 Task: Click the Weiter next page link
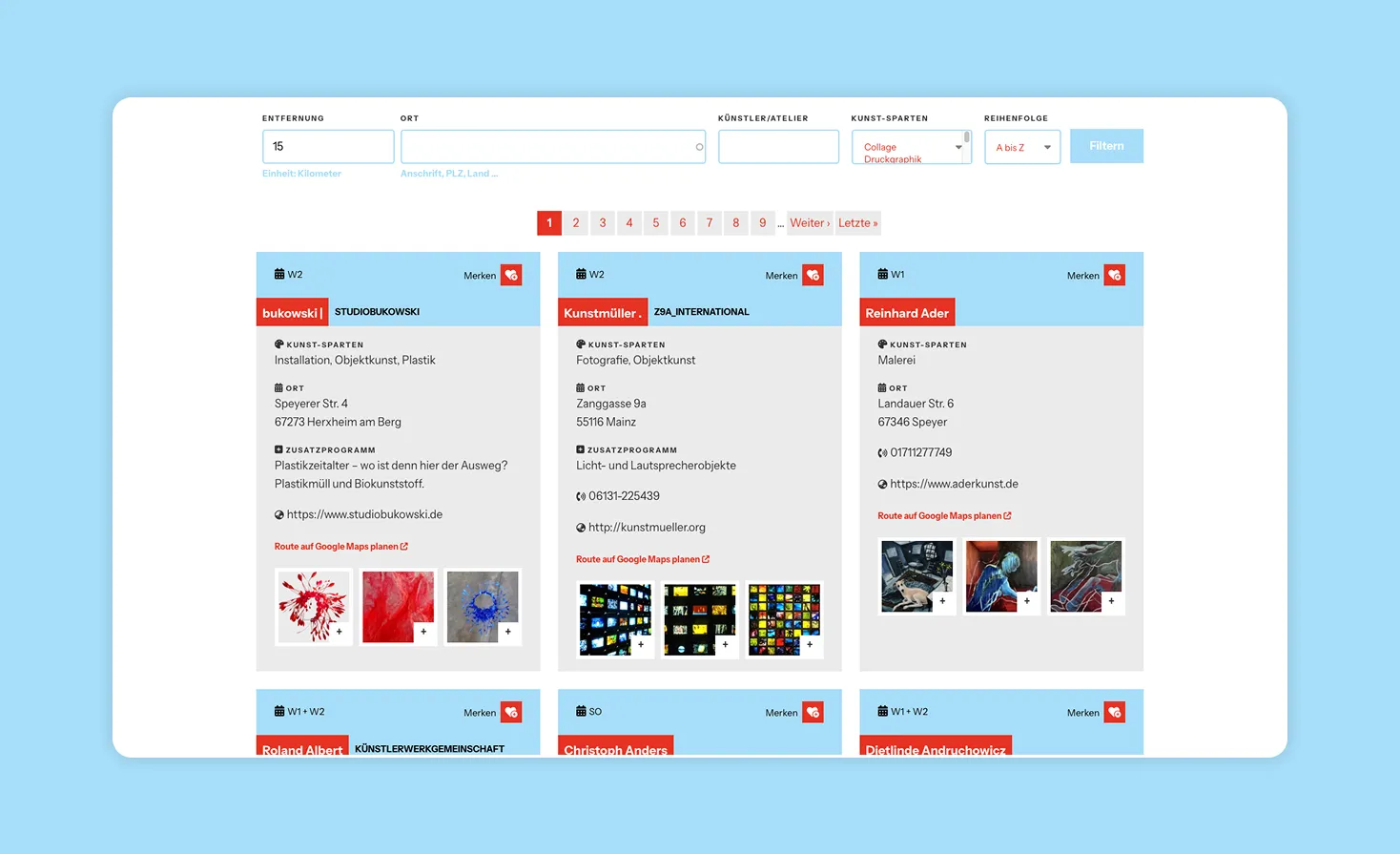(x=809, y=223)
